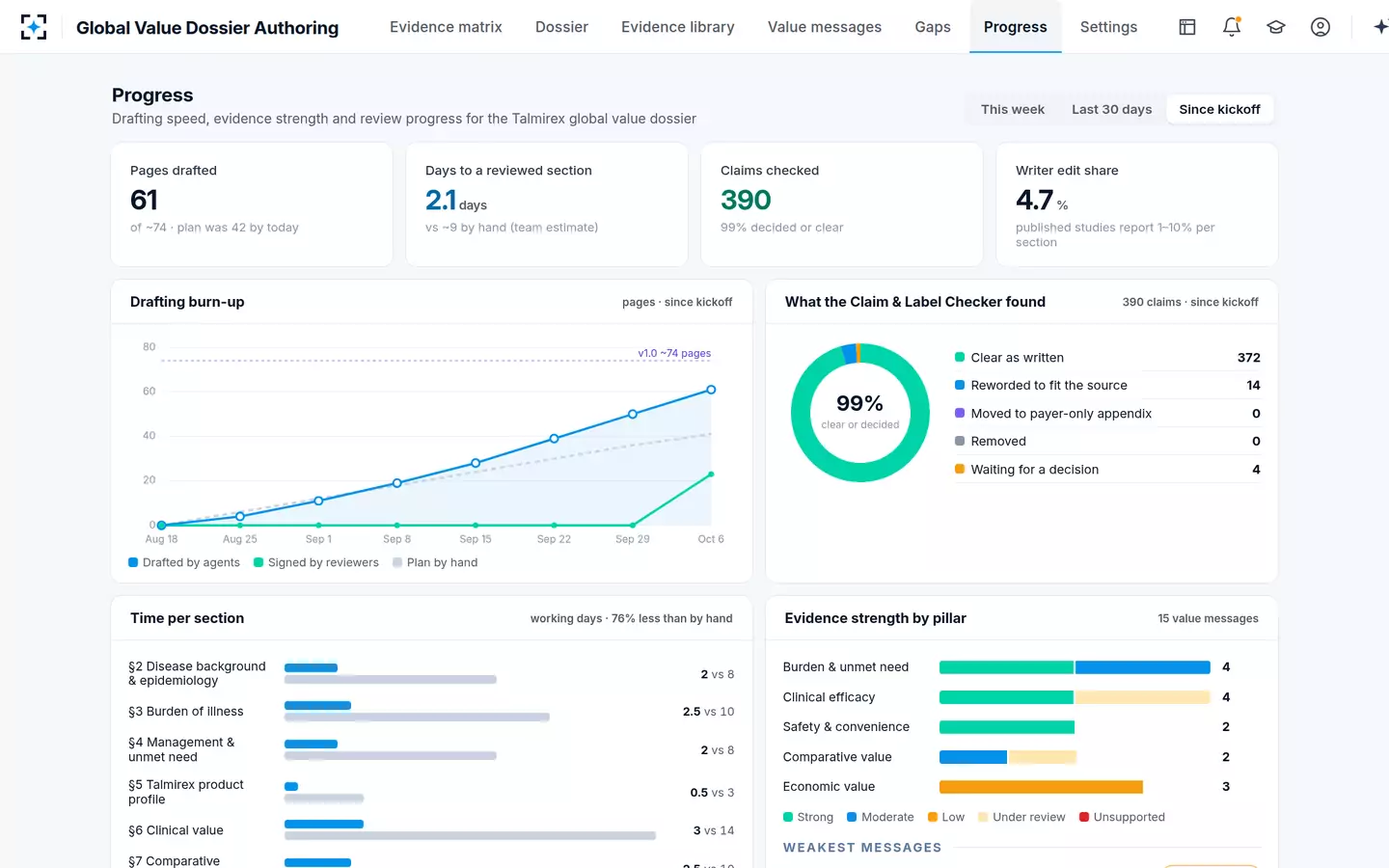Open the Gaps tab
Viewport: 1389px width, 868px height.
point(933,27)
